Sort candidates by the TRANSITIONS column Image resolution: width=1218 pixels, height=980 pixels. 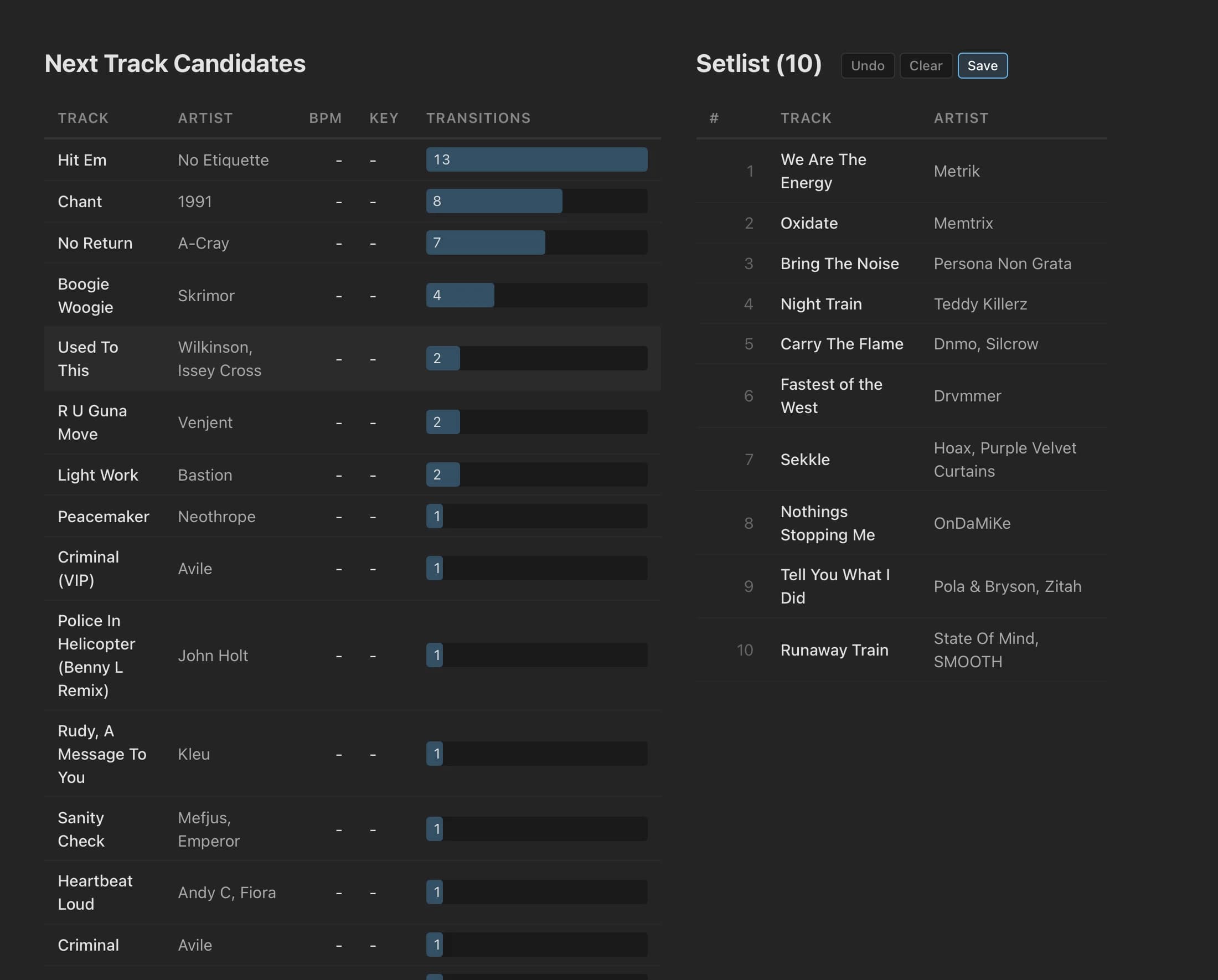(478, 117)
